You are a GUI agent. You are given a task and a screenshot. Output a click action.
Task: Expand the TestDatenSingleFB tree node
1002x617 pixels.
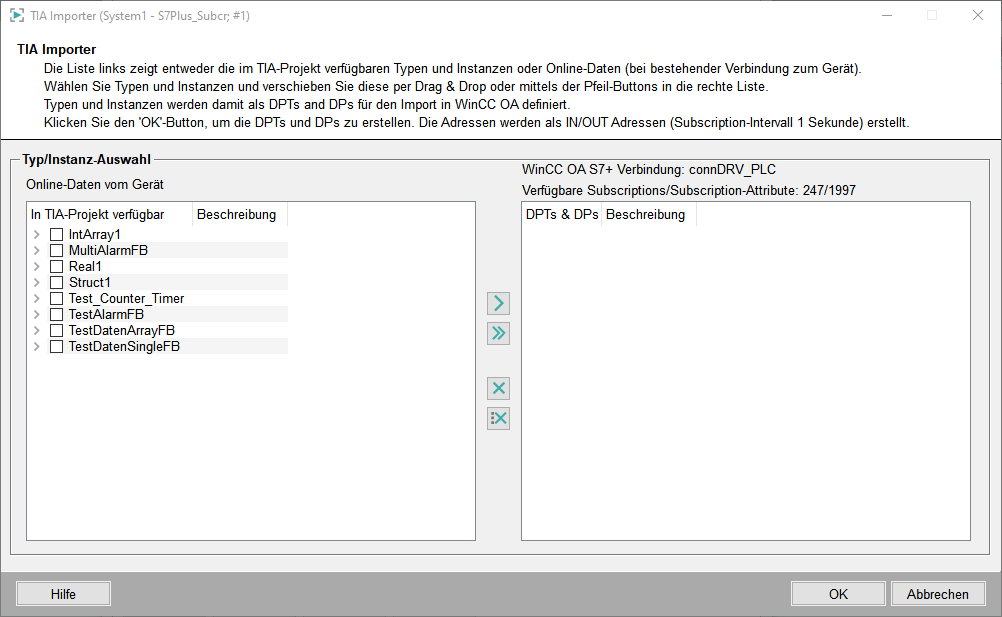(36, 346)
